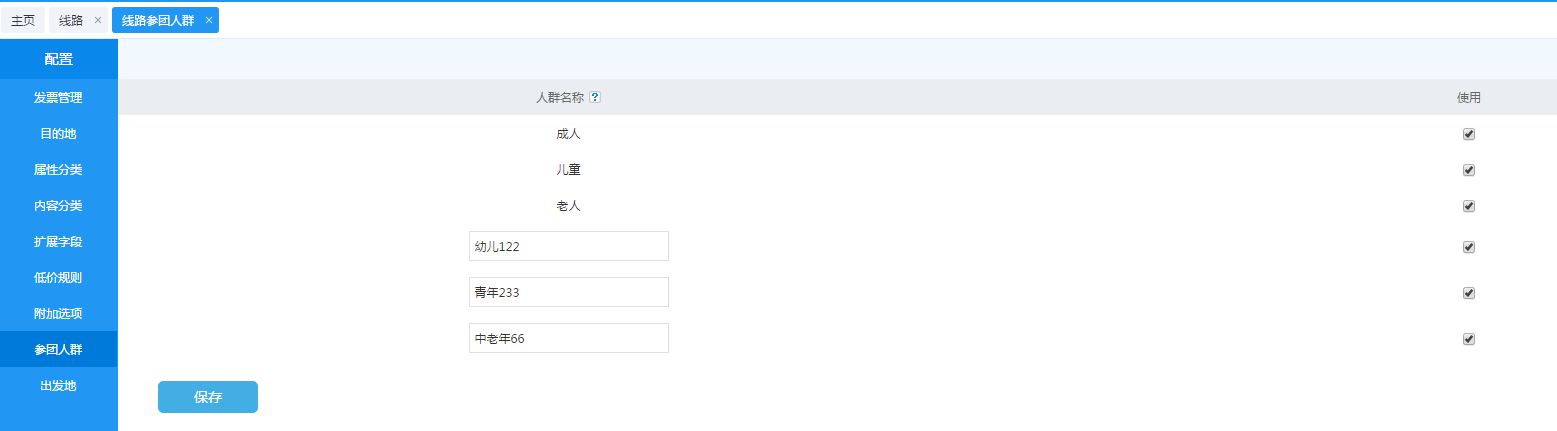The image size is (1557, 431).
Task: Disable the 幼儿122 usage checkbox
Action: point(1469,247)
